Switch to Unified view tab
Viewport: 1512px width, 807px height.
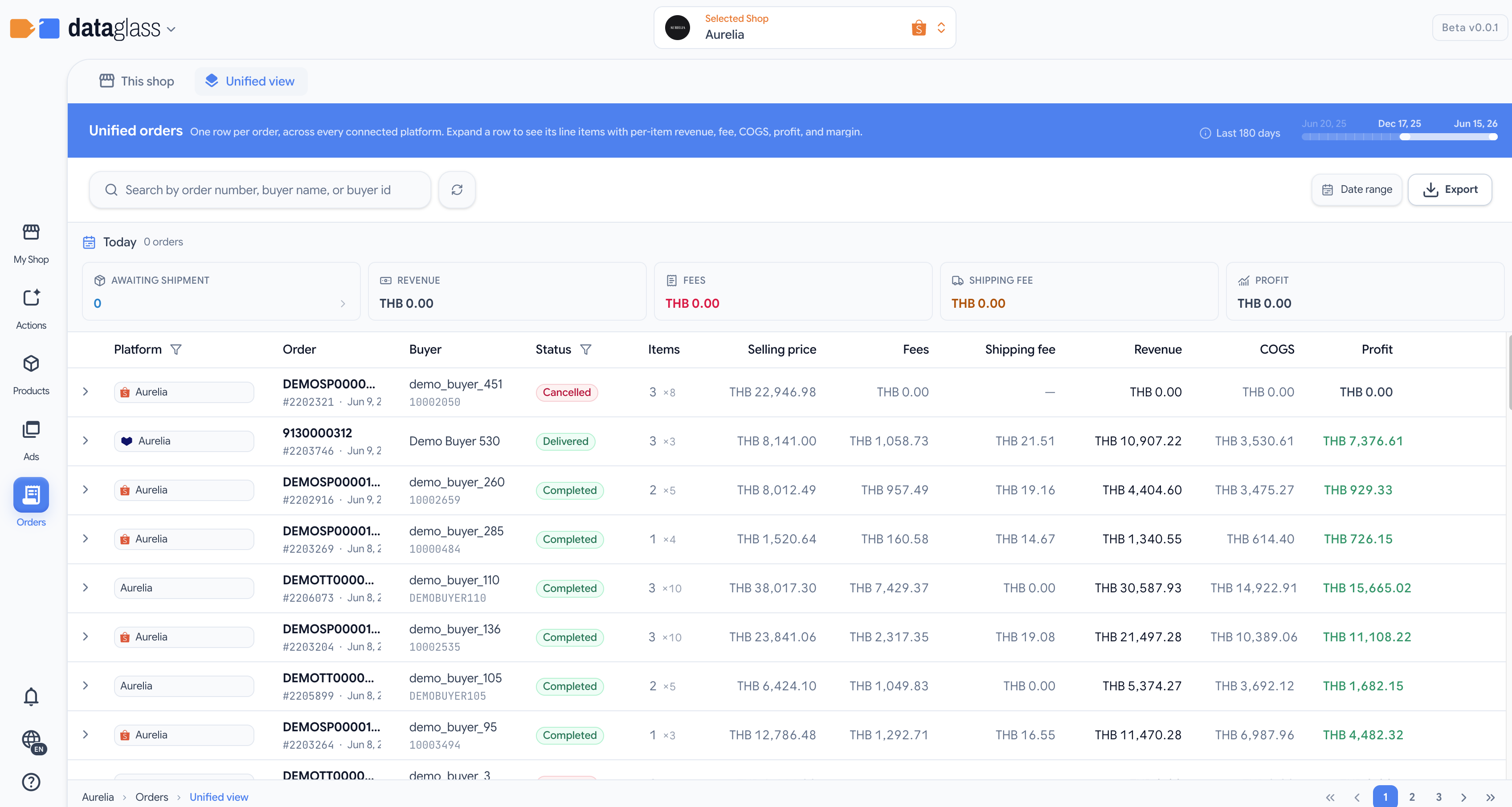pos(251,81)
